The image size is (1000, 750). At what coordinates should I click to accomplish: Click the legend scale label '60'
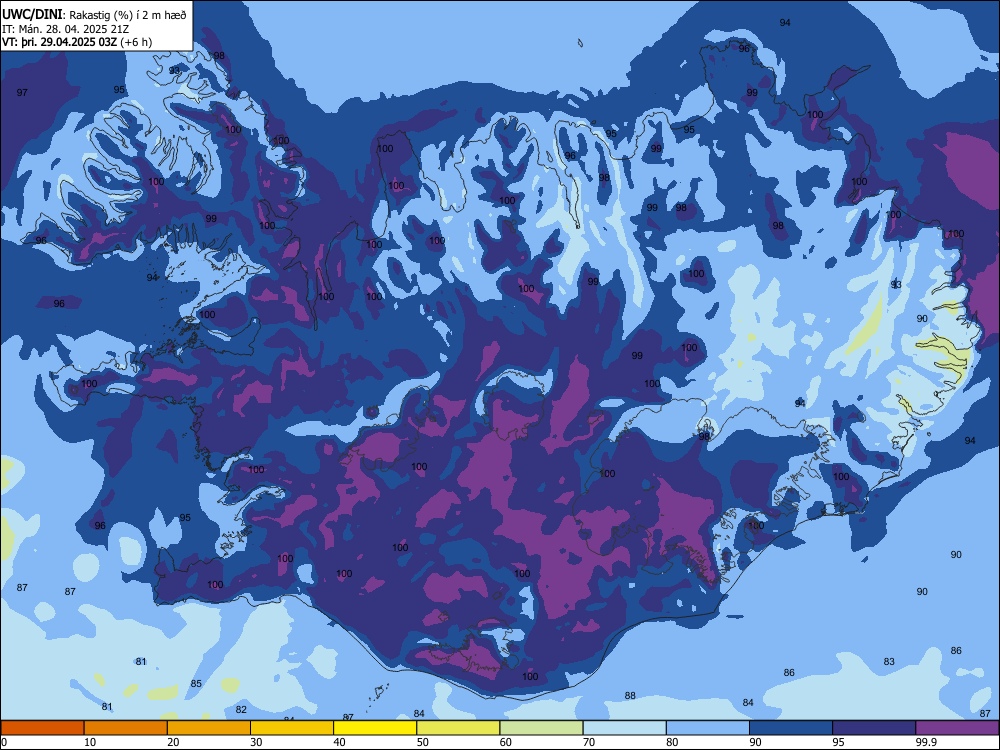[x=506, y=742]
